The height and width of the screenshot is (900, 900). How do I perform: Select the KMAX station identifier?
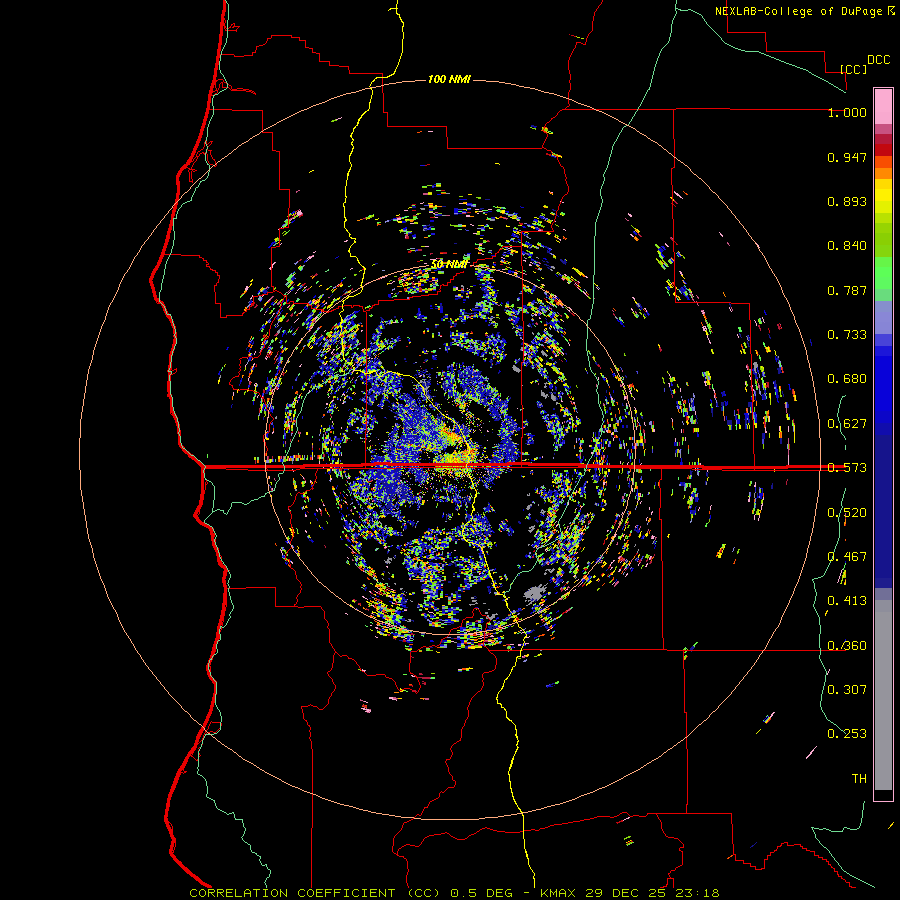tap(559, 893)
